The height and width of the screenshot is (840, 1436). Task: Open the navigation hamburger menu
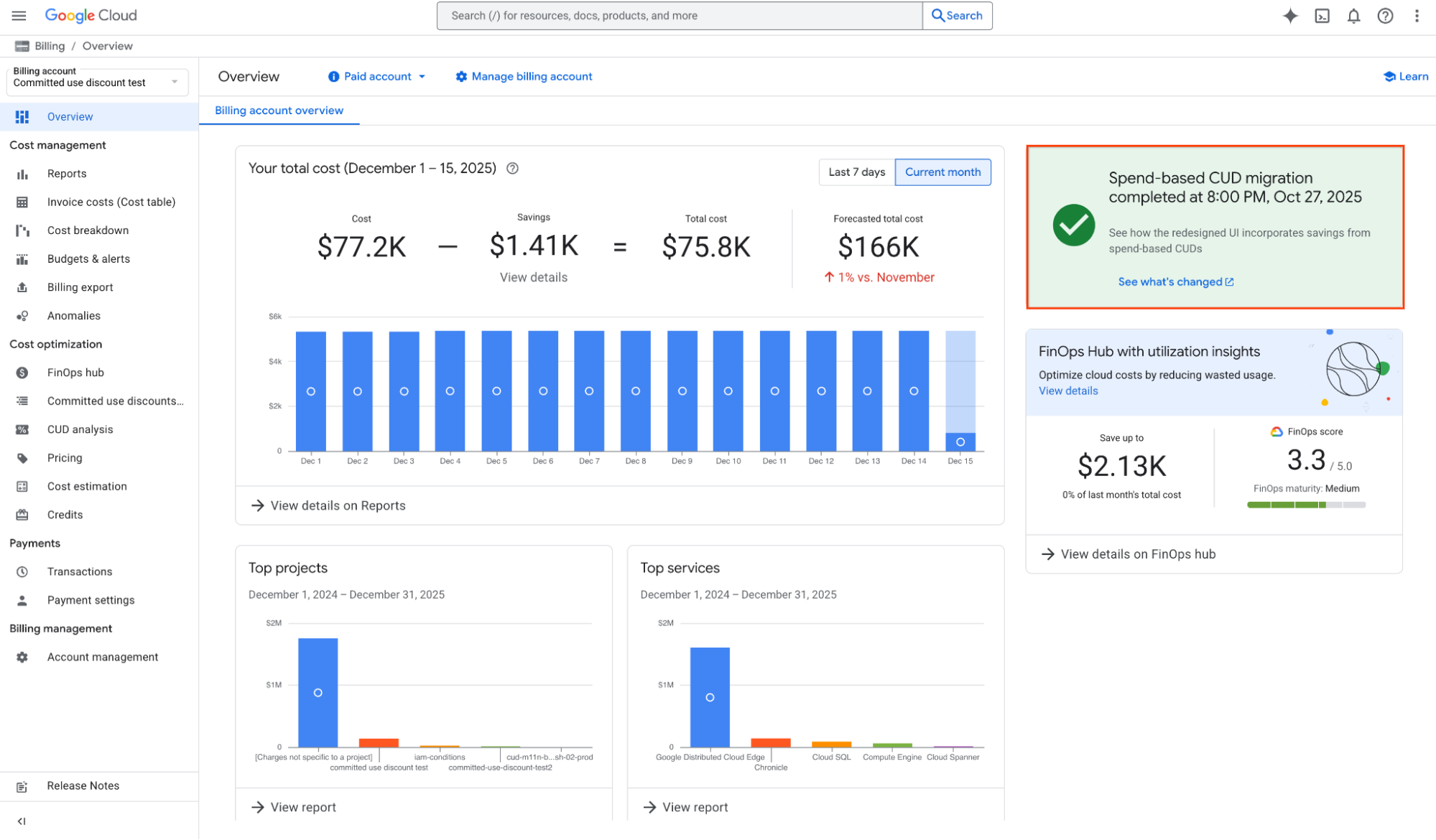tap(19, 15)
